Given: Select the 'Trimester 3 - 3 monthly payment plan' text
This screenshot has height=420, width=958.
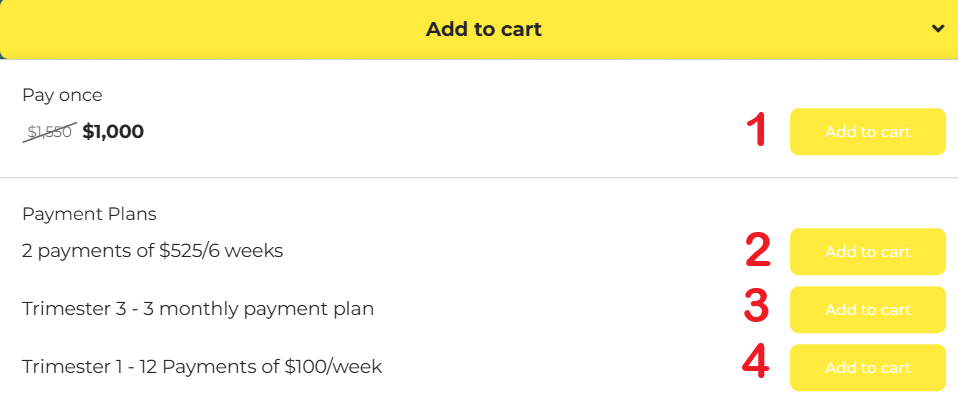Looking at the screenshot, I should point(198,309).
